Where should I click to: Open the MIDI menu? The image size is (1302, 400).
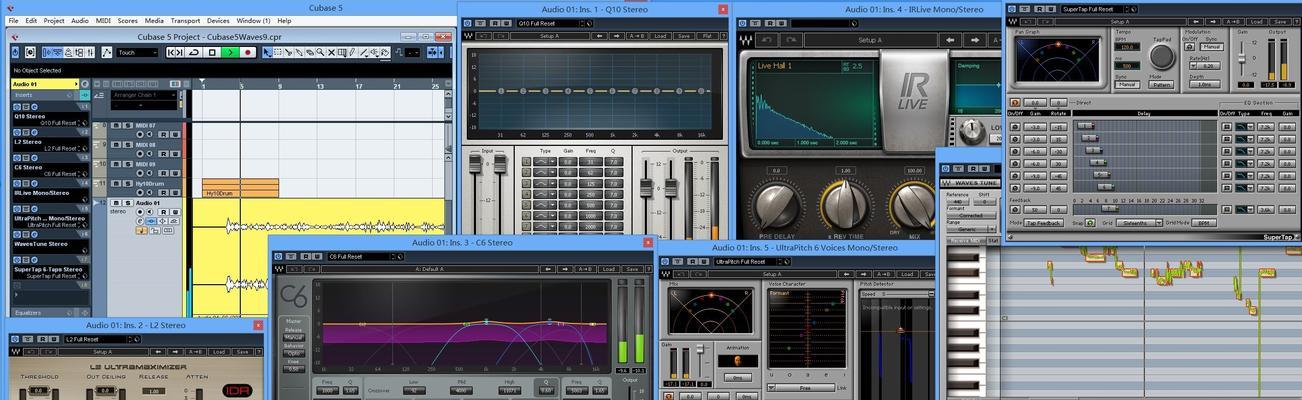(104, 20)
